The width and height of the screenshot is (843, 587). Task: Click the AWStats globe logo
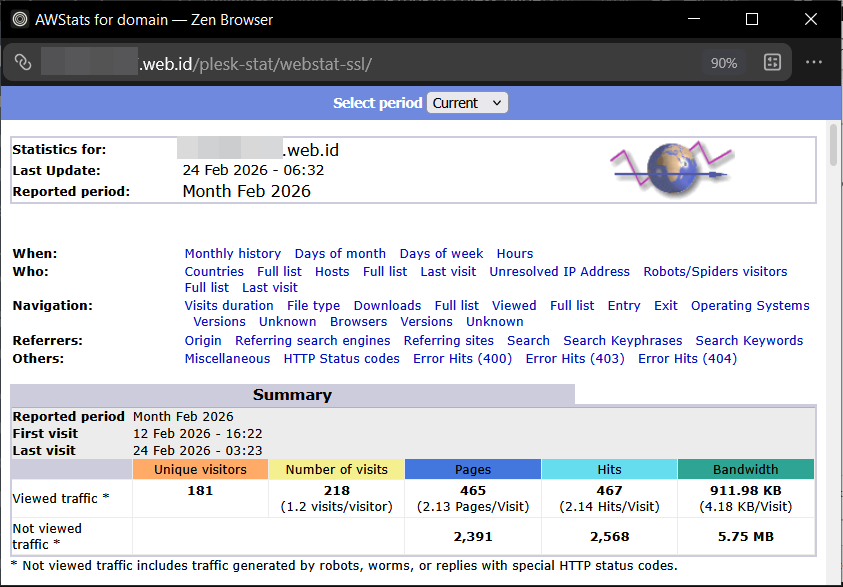tap(671, 169)
